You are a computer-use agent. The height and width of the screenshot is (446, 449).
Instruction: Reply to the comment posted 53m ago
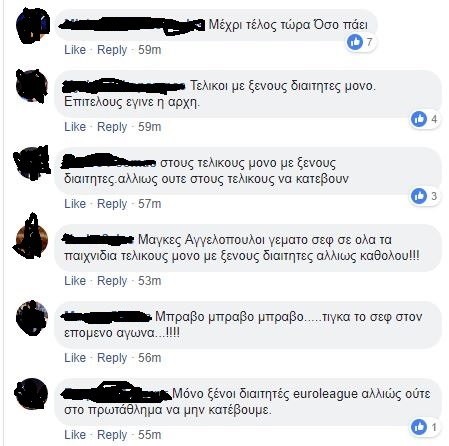click(x=112, y=281)
